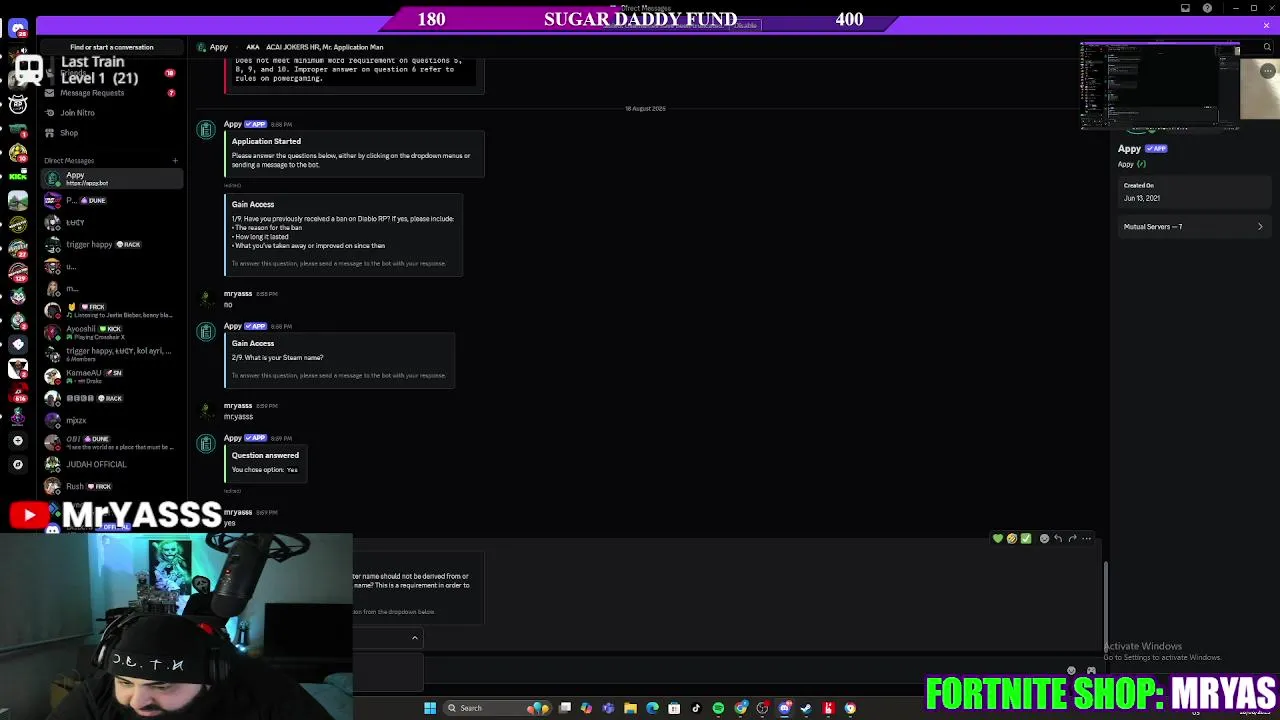Image resolution: width=1280 pixels, height=720 pixels.
Task: Open mjxzx direct message
Action: (x=112, y=421)
